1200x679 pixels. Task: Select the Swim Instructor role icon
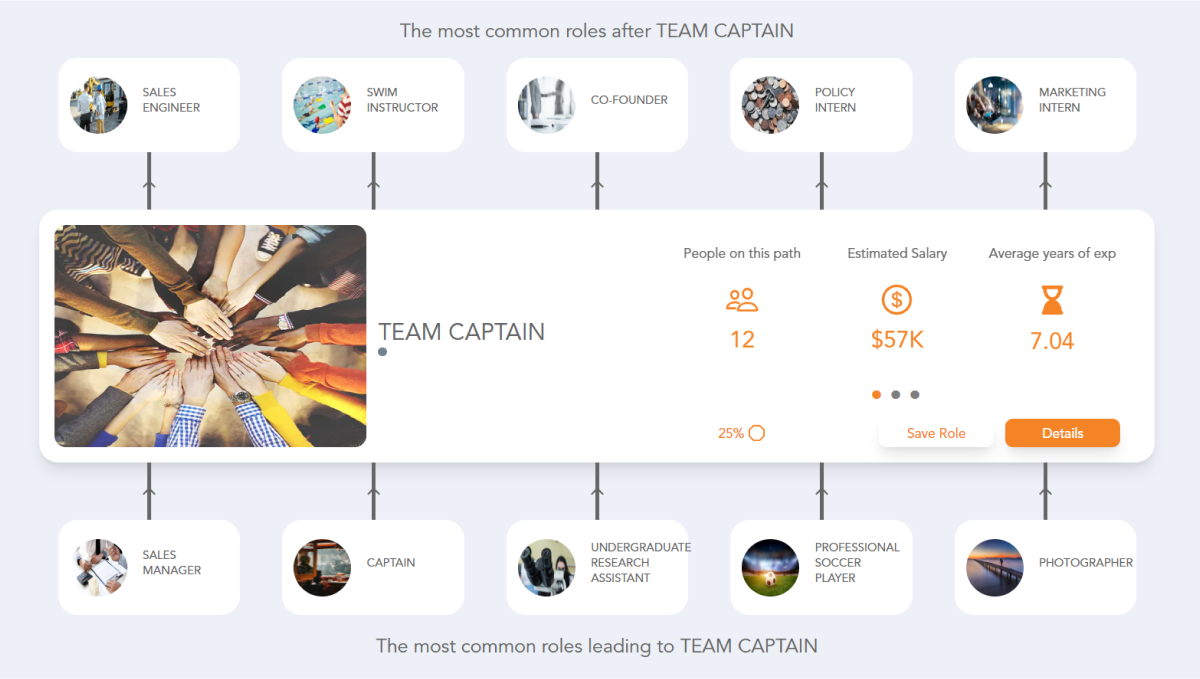(x=323, y=104)
